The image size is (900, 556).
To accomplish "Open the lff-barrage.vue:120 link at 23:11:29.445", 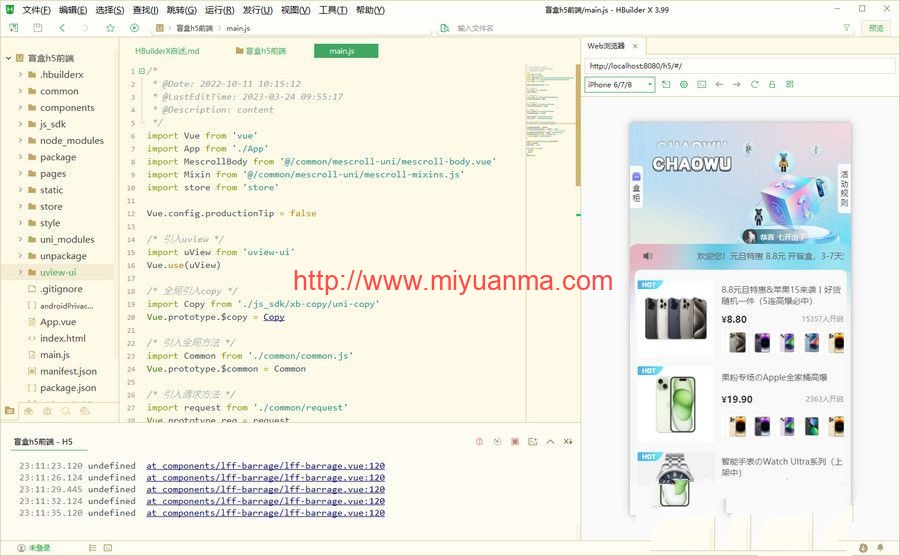I will [265, 489].
